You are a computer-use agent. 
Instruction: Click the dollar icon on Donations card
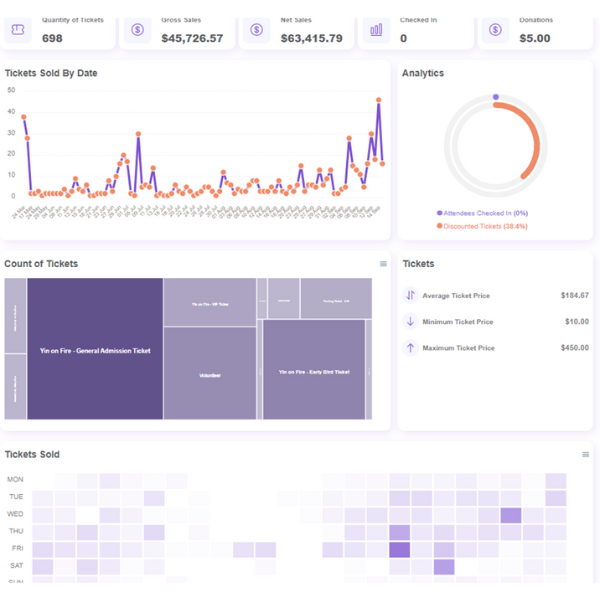pos(495,30)
